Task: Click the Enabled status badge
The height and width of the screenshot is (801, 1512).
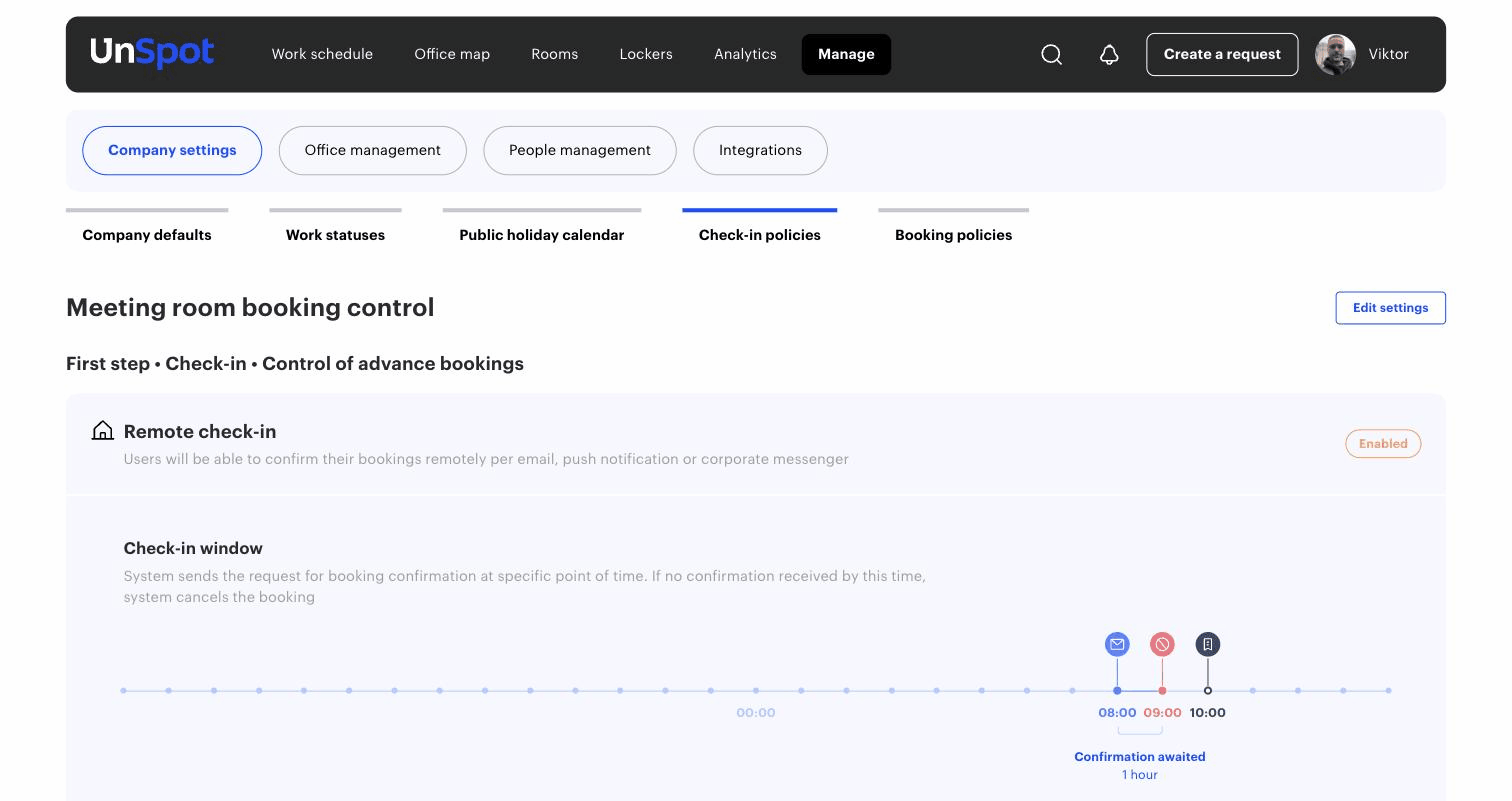Action: (1383, 444)
